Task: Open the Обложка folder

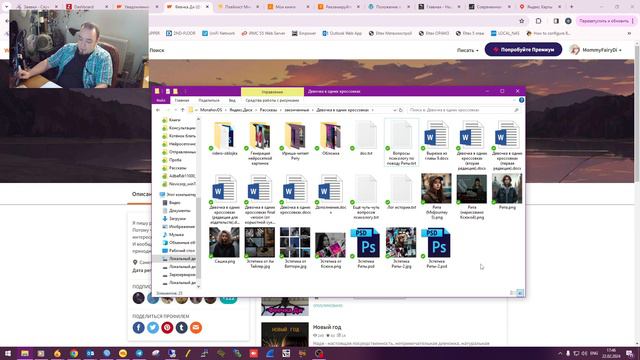Action: click(x=330, y=139)
